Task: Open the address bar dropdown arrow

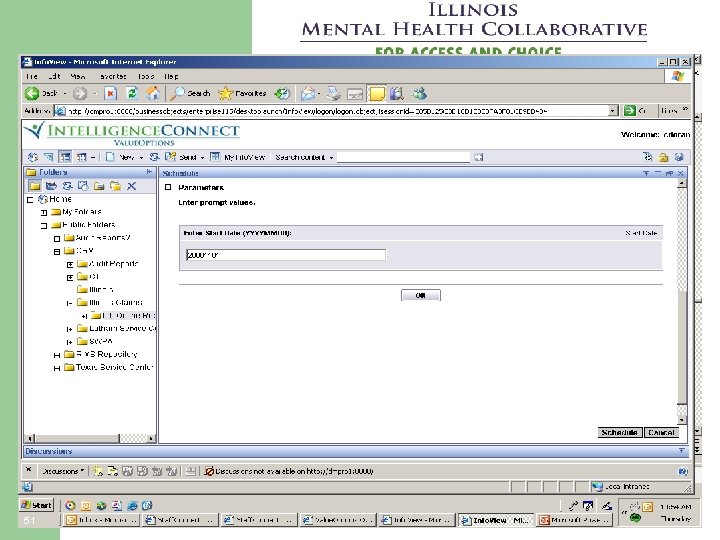Action: pos(613,111)
